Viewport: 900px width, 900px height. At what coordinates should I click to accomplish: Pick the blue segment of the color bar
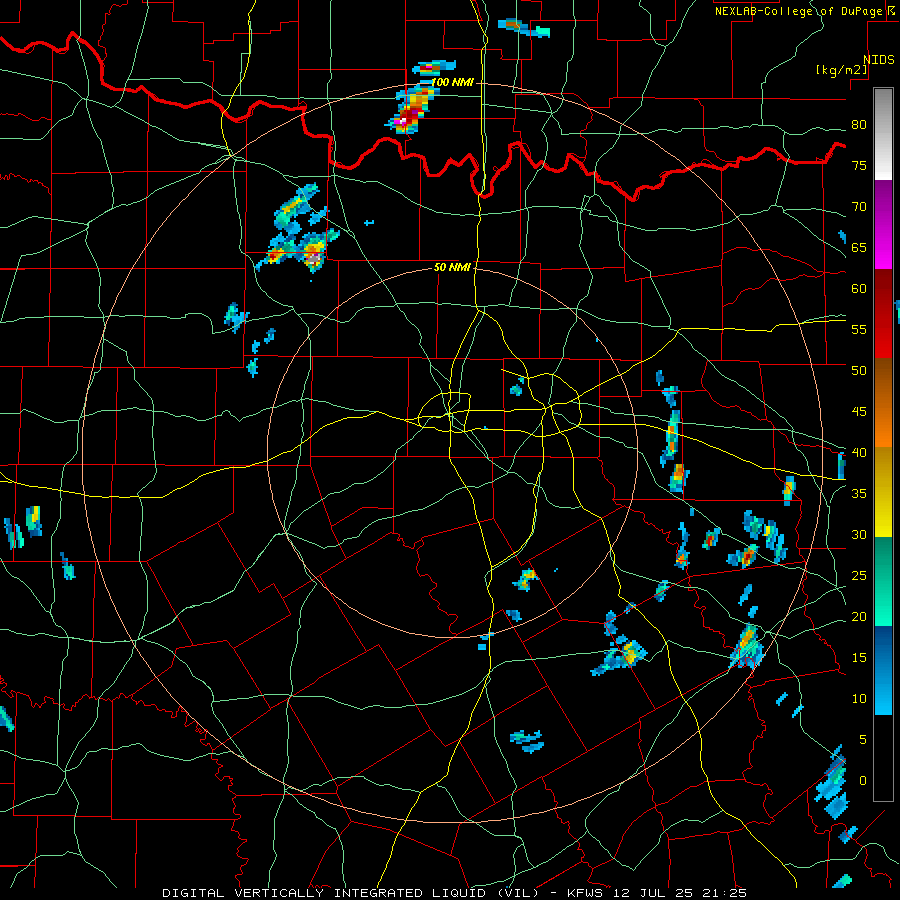[x=883, y=670]
